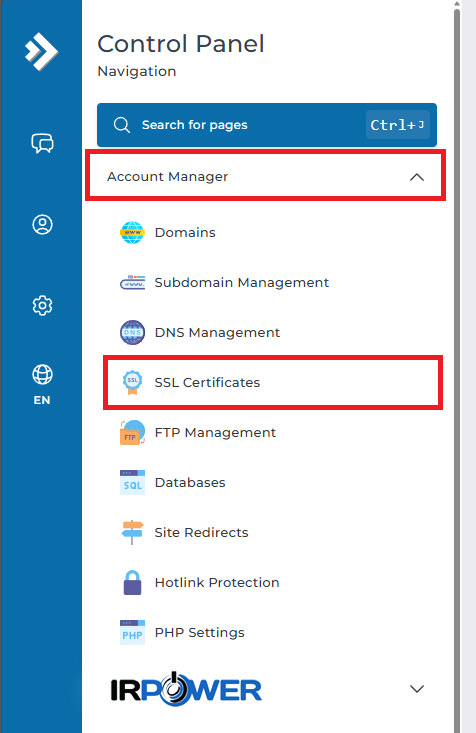
Task: Click the Subdomain Management icon
Action: (132, 282)
